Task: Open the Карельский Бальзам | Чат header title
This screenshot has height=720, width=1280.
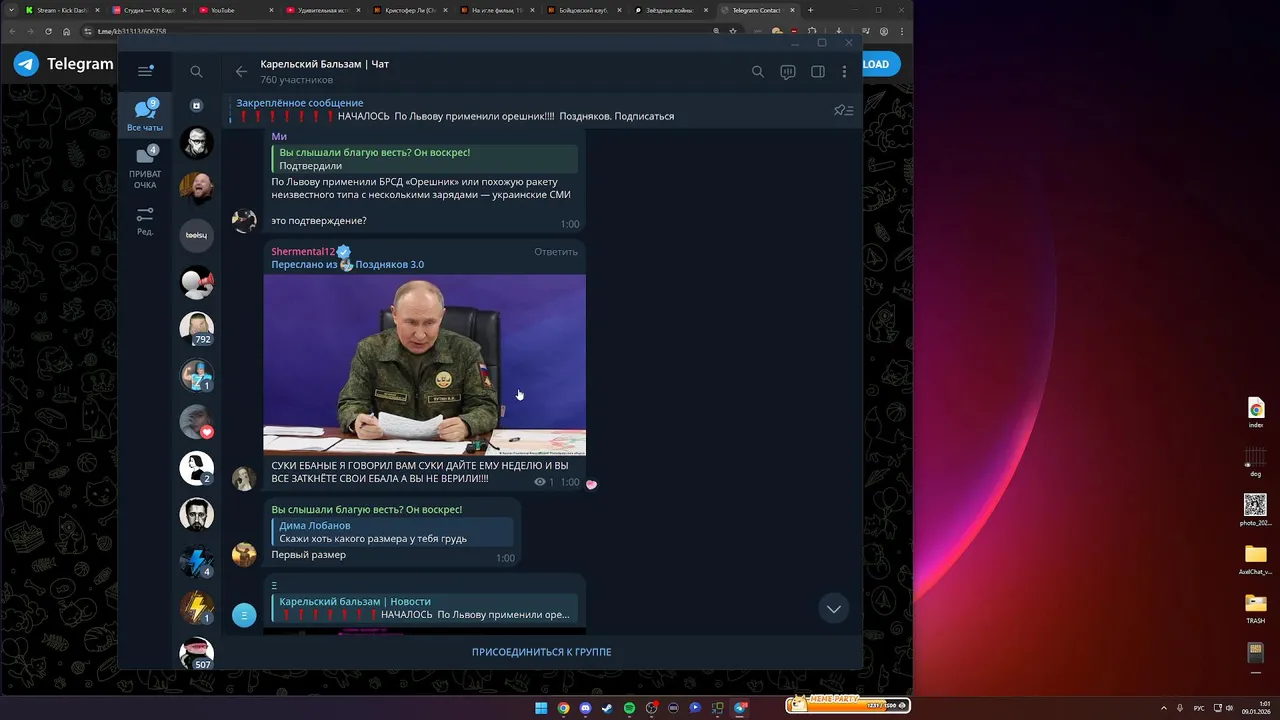Action: click(324, 64)
